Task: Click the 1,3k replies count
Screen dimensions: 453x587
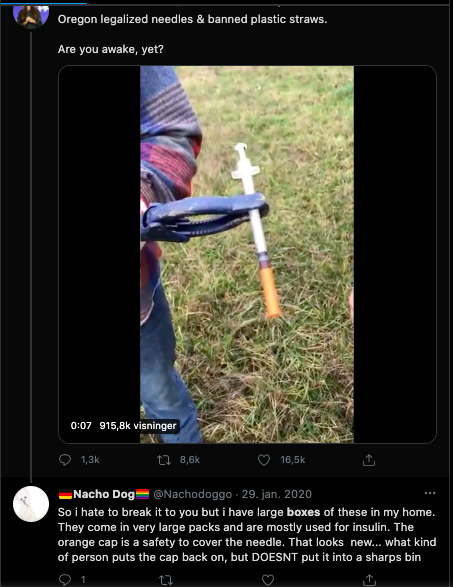Action: tap(90, 460)
